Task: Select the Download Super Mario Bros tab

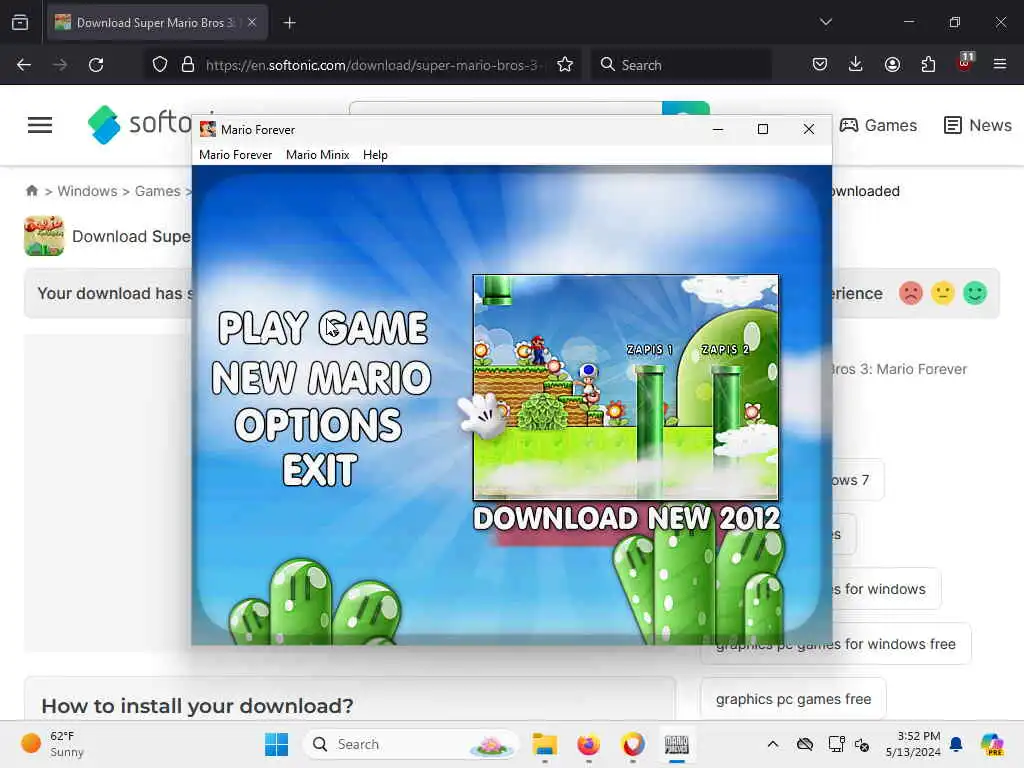Action: pyautogui.click(x=157, y=23)
